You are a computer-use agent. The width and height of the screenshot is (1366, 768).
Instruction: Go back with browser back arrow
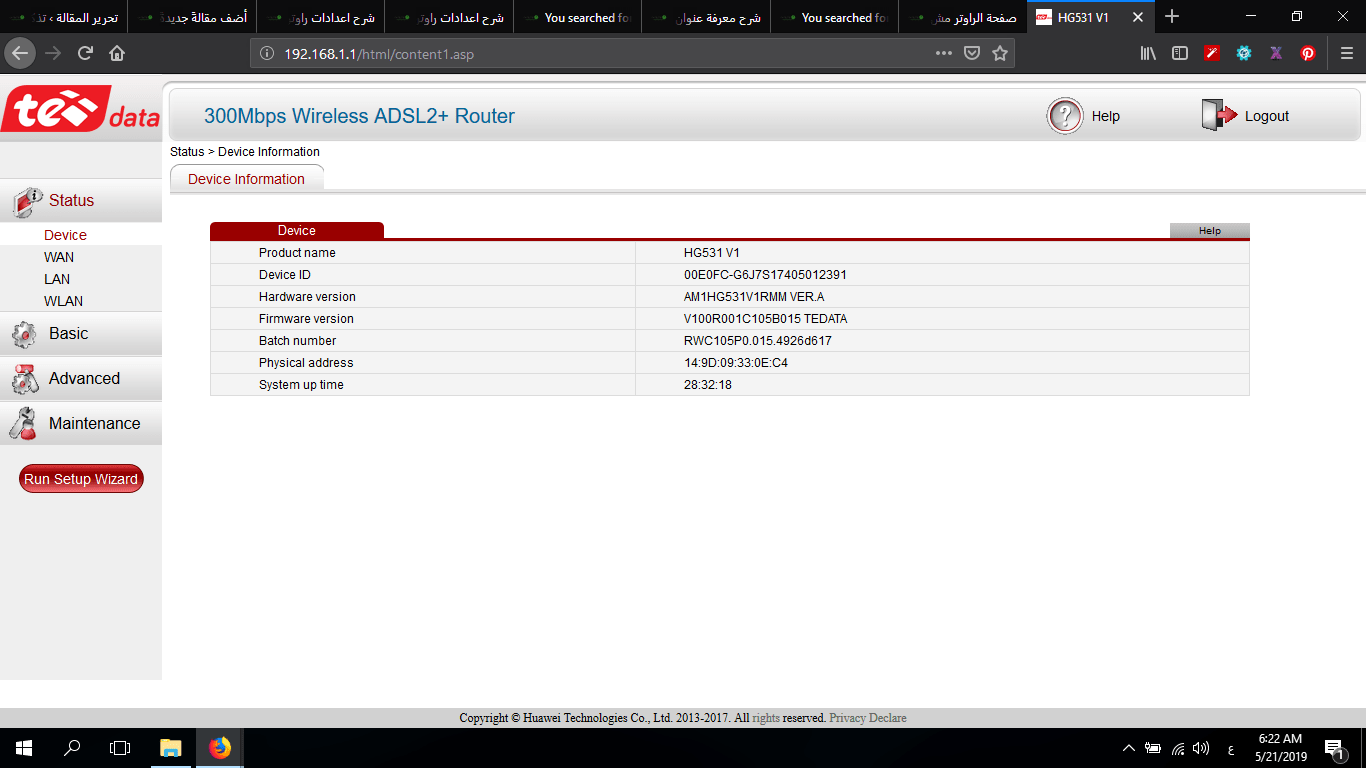click(x=21, y=53)
